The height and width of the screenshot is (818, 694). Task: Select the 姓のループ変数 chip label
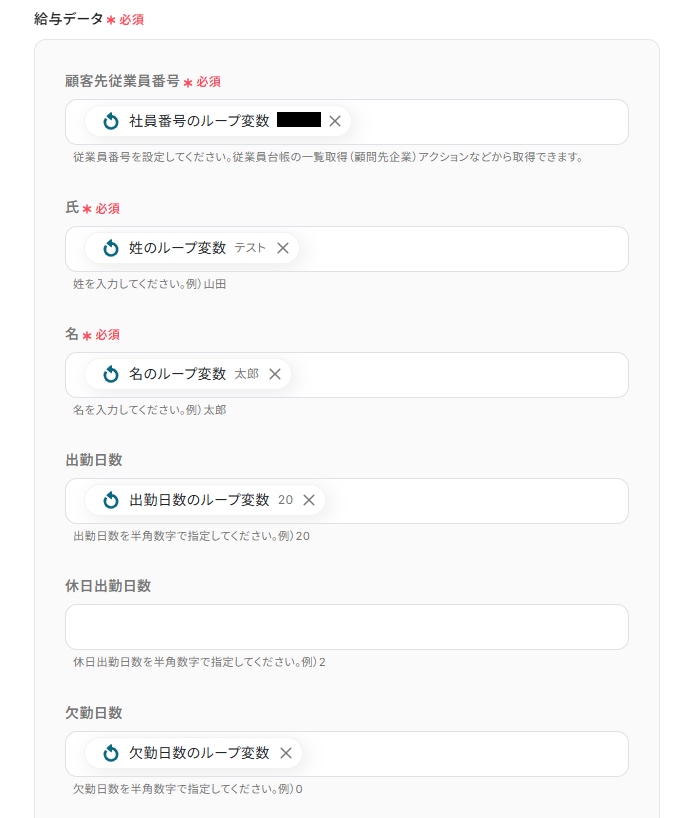[177, 248]
